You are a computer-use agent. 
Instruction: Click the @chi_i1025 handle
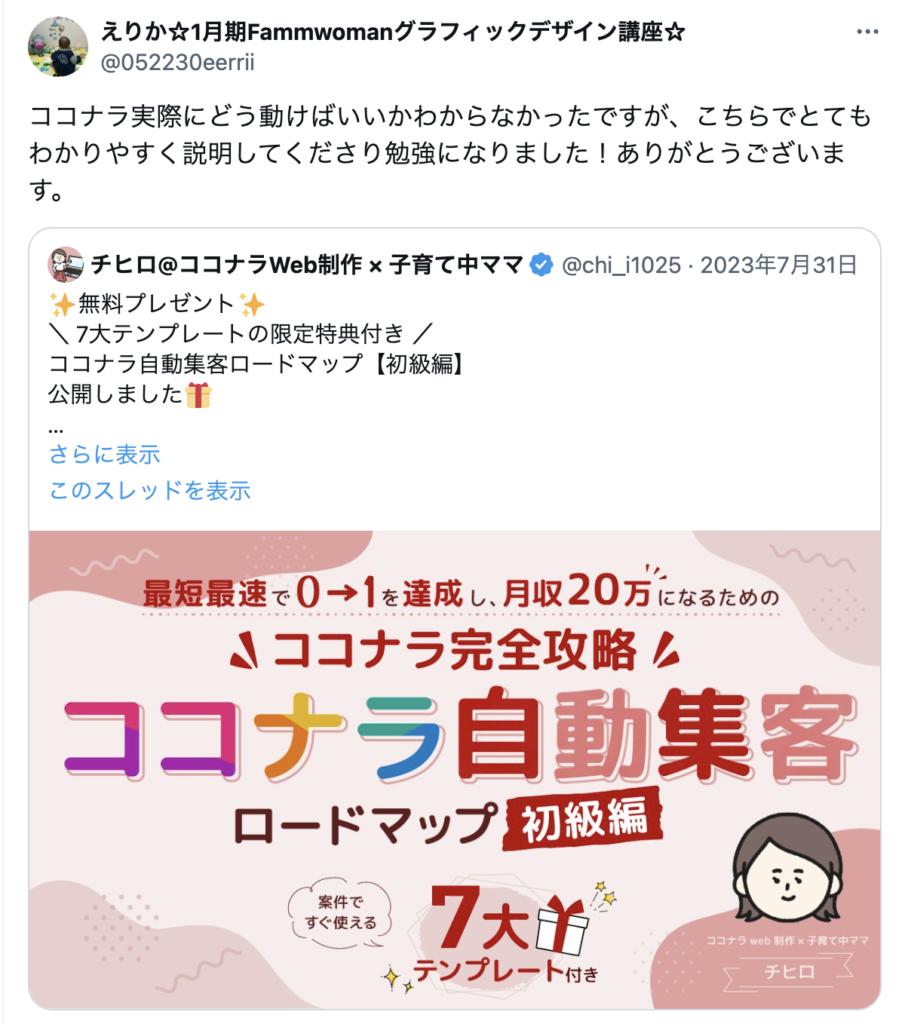click(x=621, y=265)
